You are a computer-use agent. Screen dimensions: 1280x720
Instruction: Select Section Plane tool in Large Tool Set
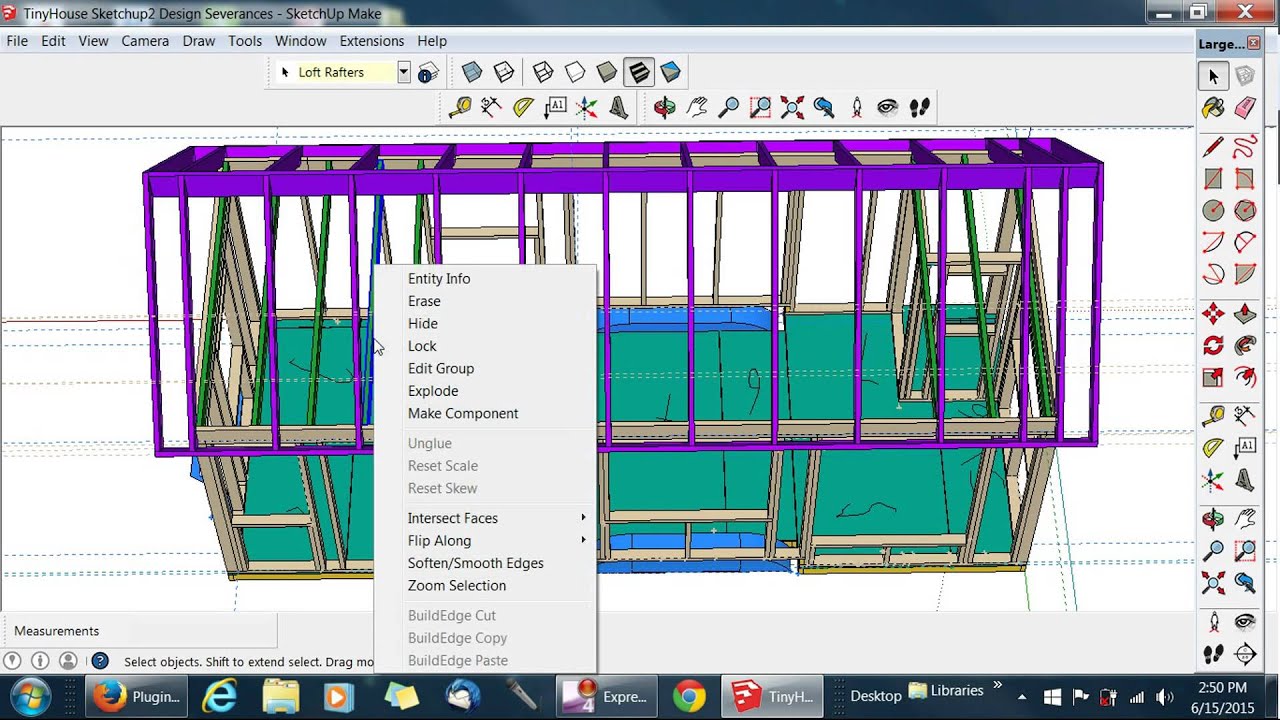tap(1245, 655)
